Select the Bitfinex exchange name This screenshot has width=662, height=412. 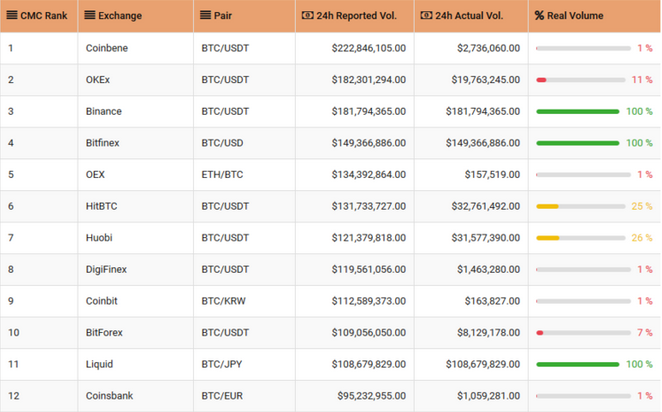(x=103, y=143)
